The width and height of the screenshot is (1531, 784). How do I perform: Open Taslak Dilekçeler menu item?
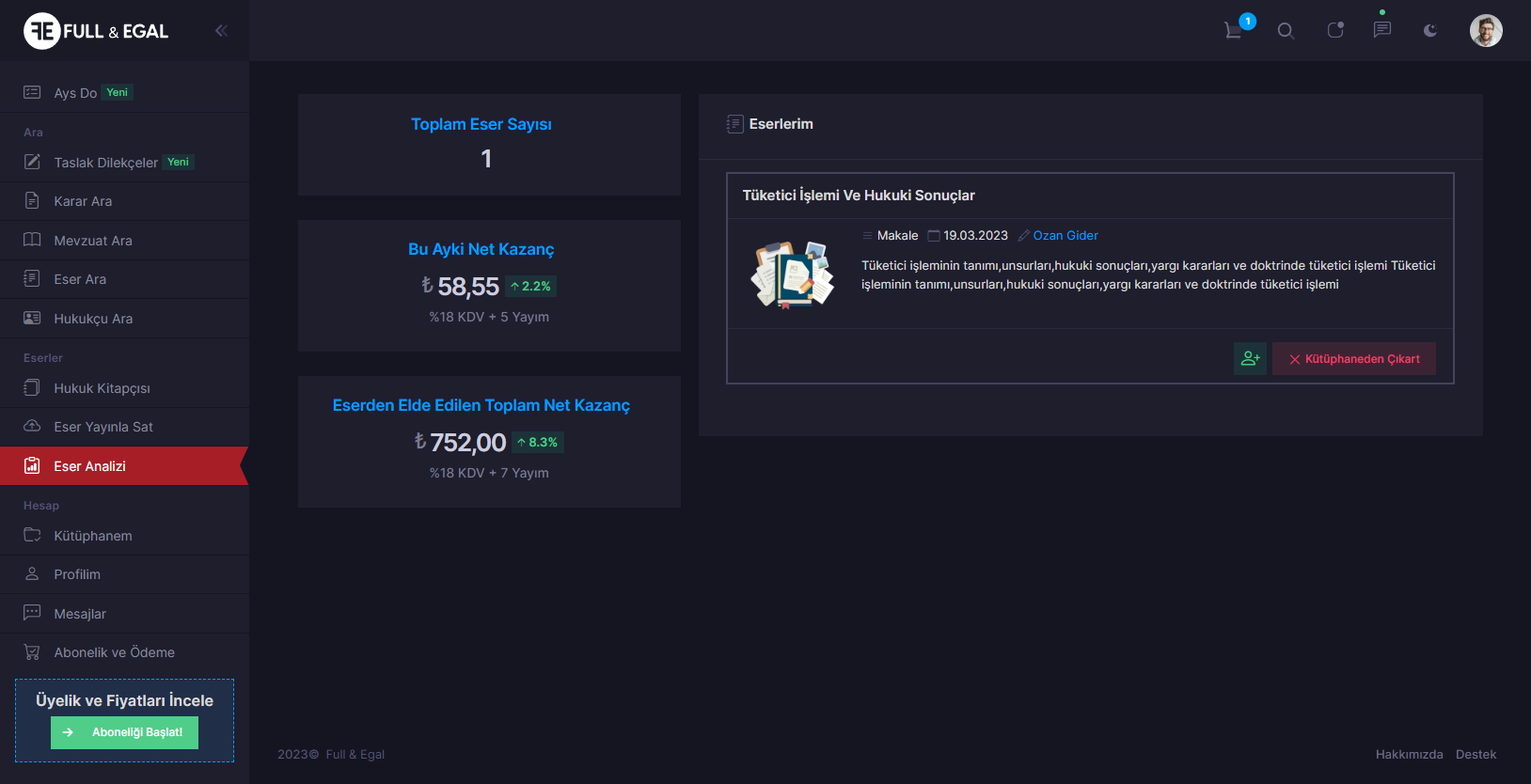pos(105,163)
